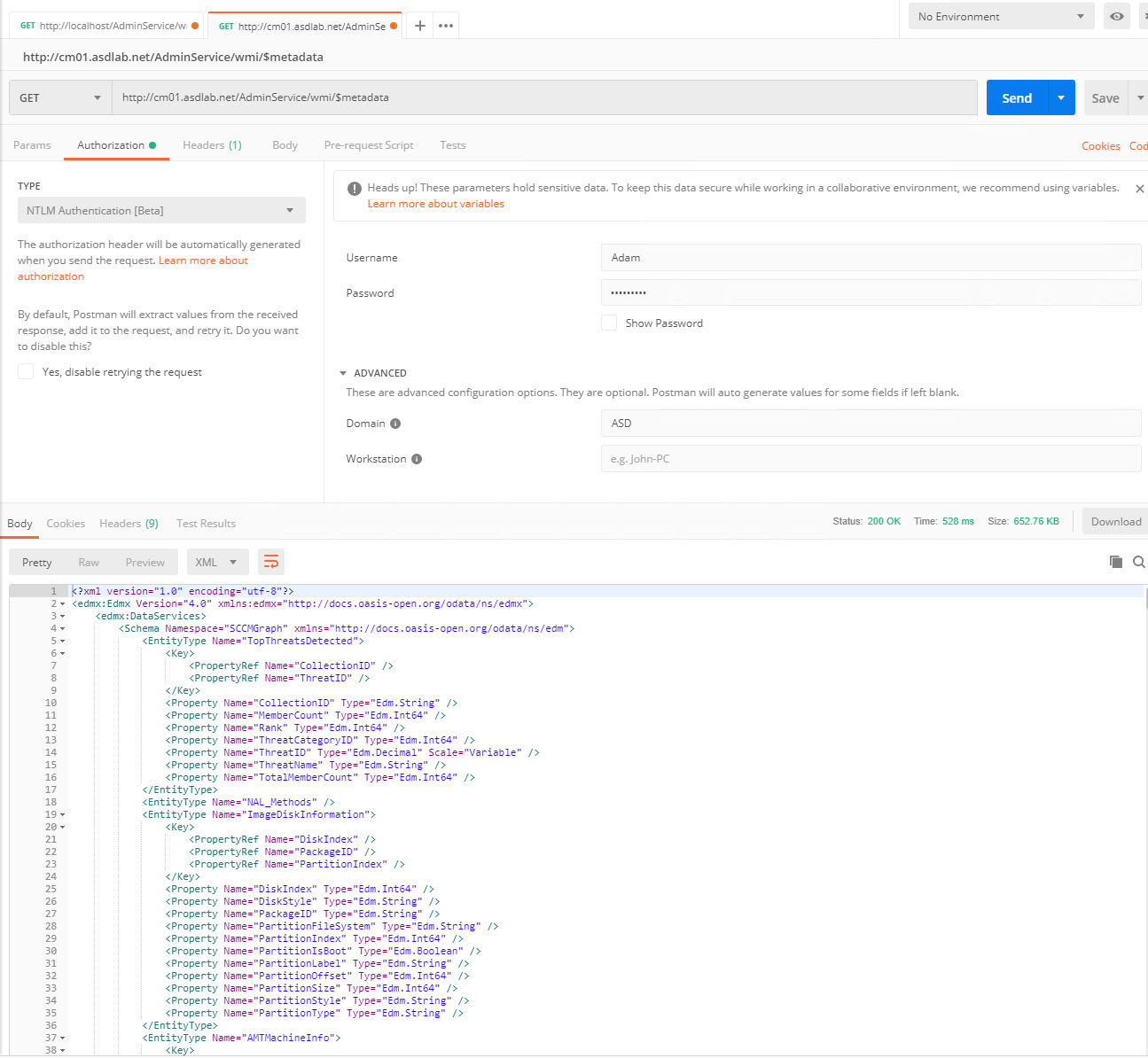1148x1058 pixels.
Task: Select the Preview view button
Action: click(145, 562)
